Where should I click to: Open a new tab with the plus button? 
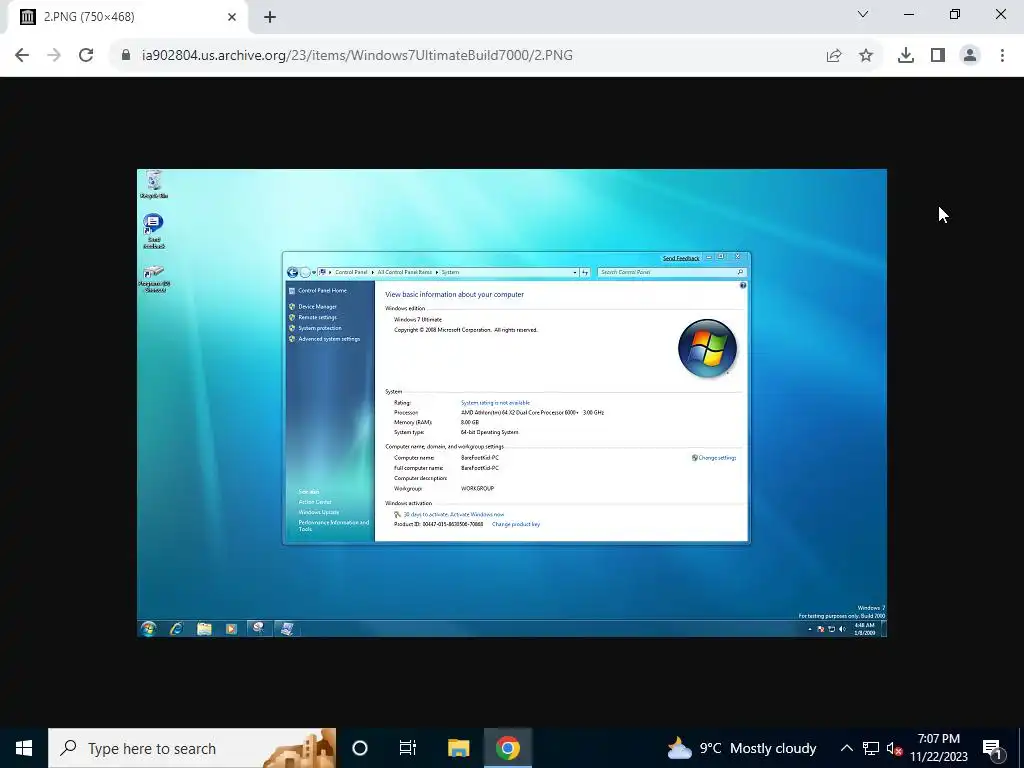(270, 17)
